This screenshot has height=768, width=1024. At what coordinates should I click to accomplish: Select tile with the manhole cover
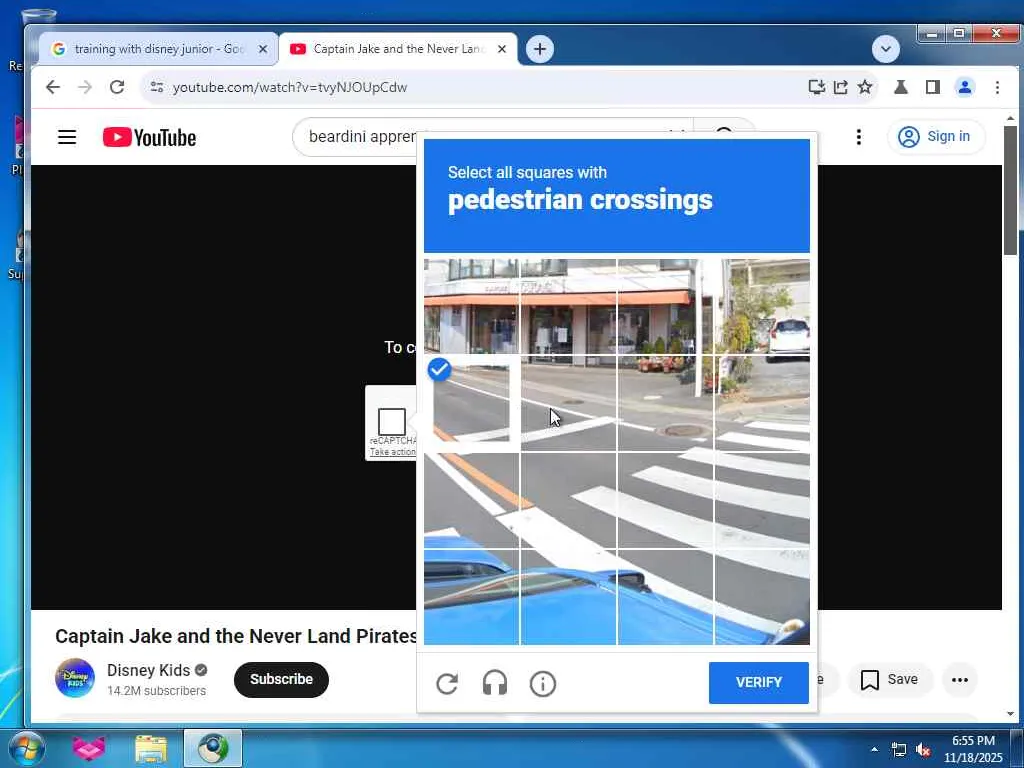[665, 404]
